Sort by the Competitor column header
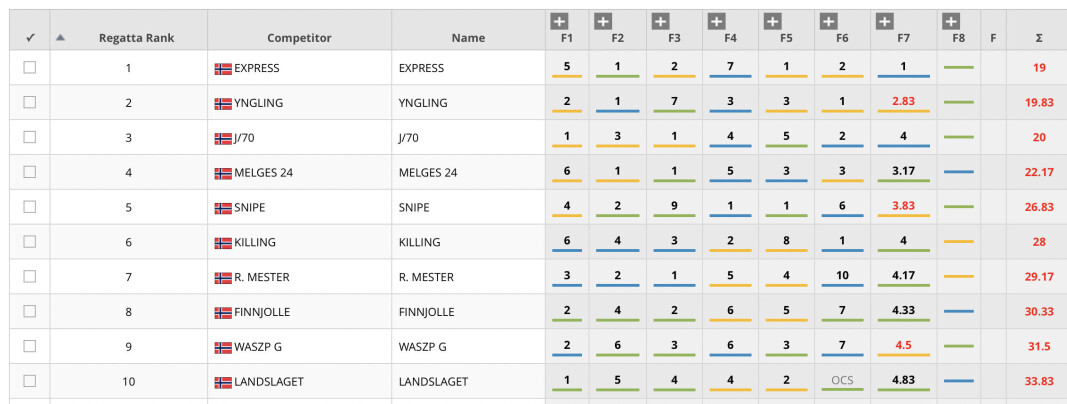Image resolution: width=1067 pixels, height=404 pixels. [x=299, y=38]
